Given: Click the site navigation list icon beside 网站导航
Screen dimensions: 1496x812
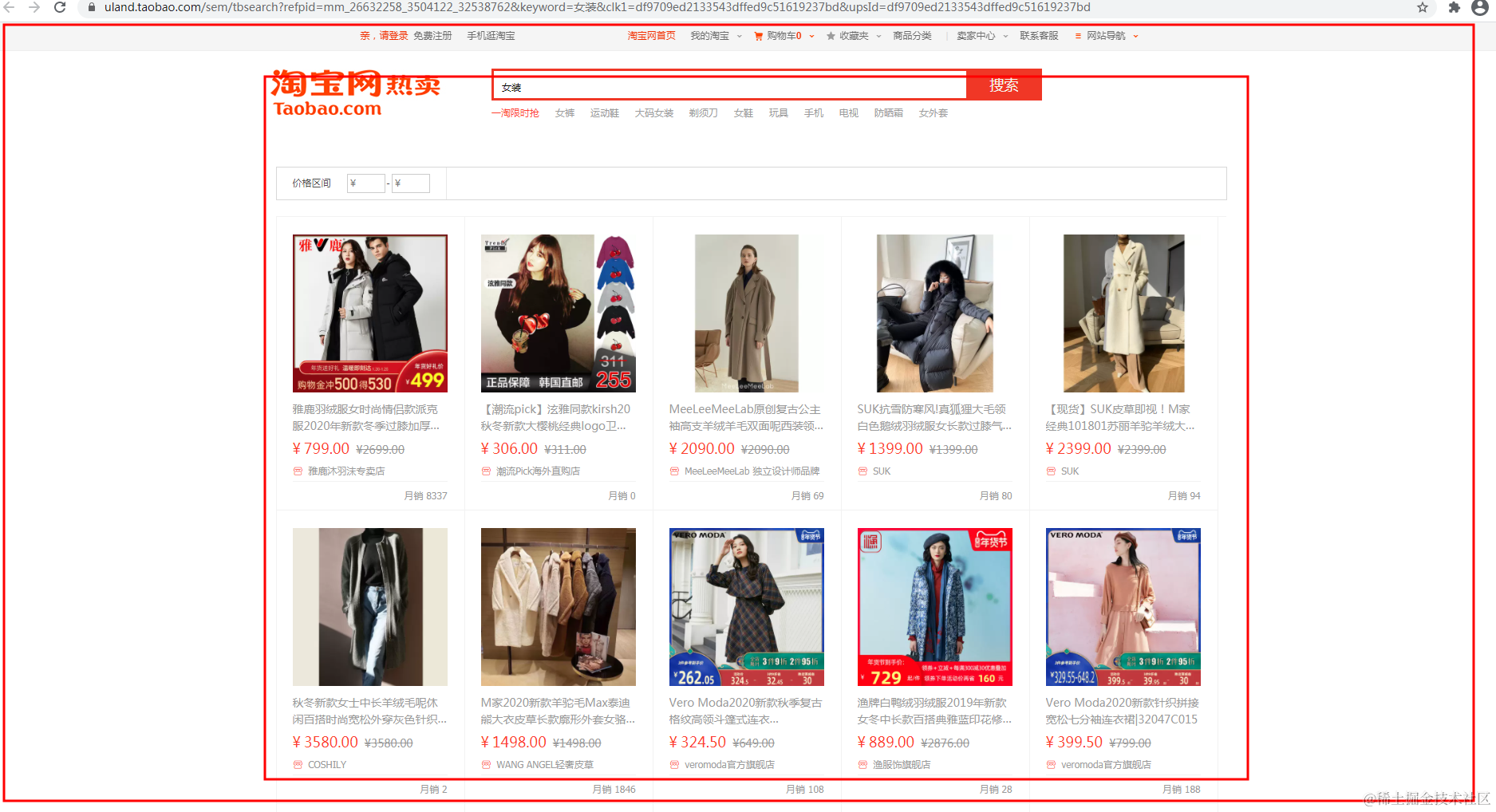Looking at the screenshot, I should [1078, 36].
